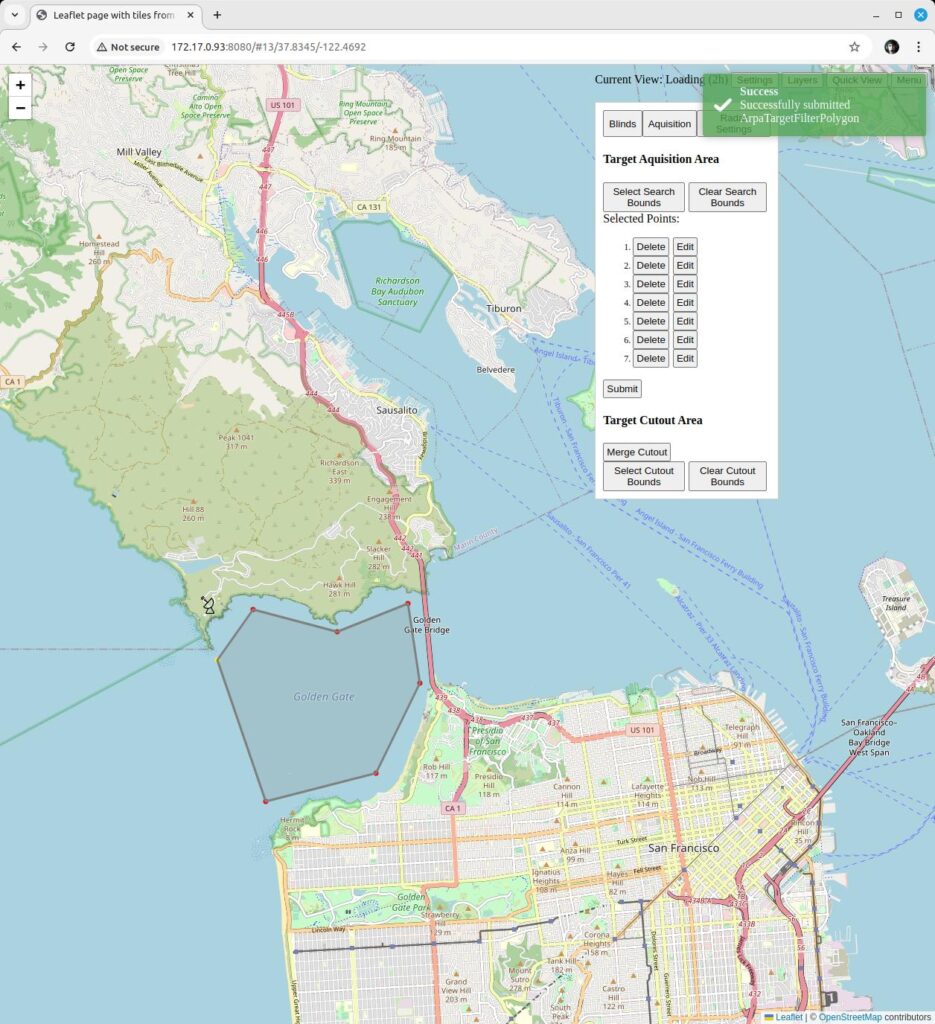Zoom out of the map
This screenshot has width=935, height=1024.
click(x=20, y=108)
